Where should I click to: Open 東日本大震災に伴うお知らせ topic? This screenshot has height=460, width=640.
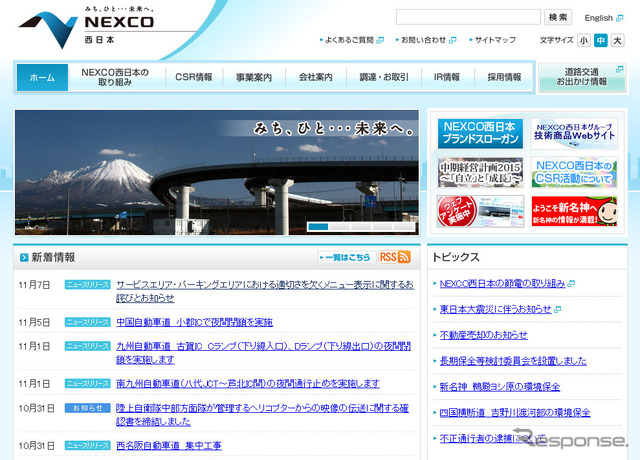pyautogui.click(x=496, y=309)
